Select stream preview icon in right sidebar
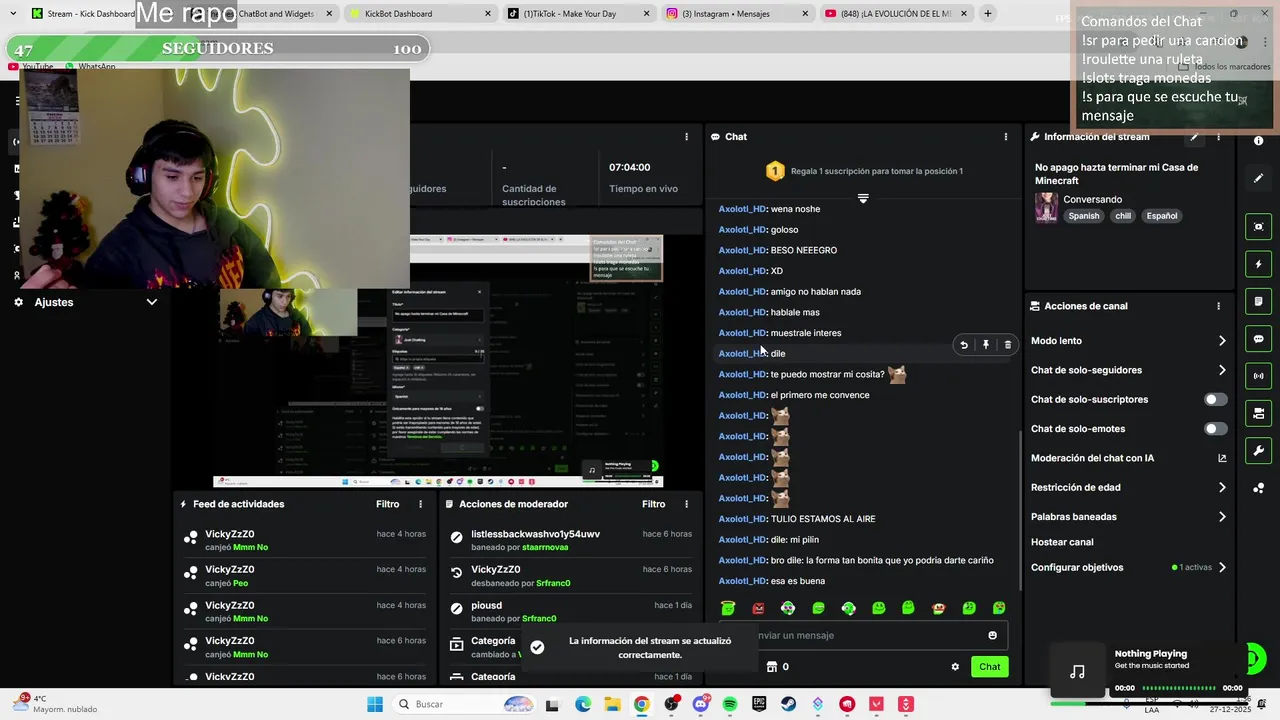1280x720 pixels. tap(1258, 227)
